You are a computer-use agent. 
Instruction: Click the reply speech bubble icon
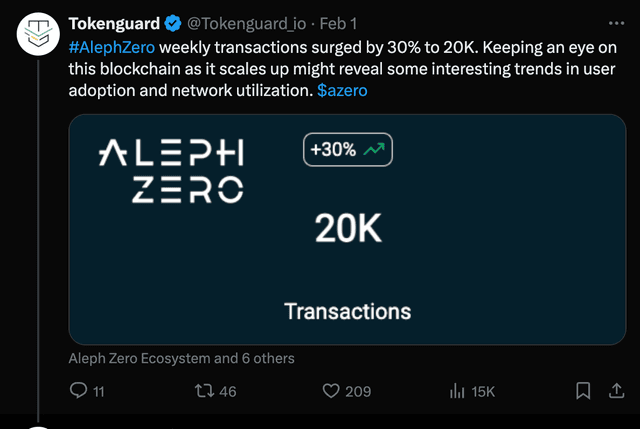(x=78, y=390)
